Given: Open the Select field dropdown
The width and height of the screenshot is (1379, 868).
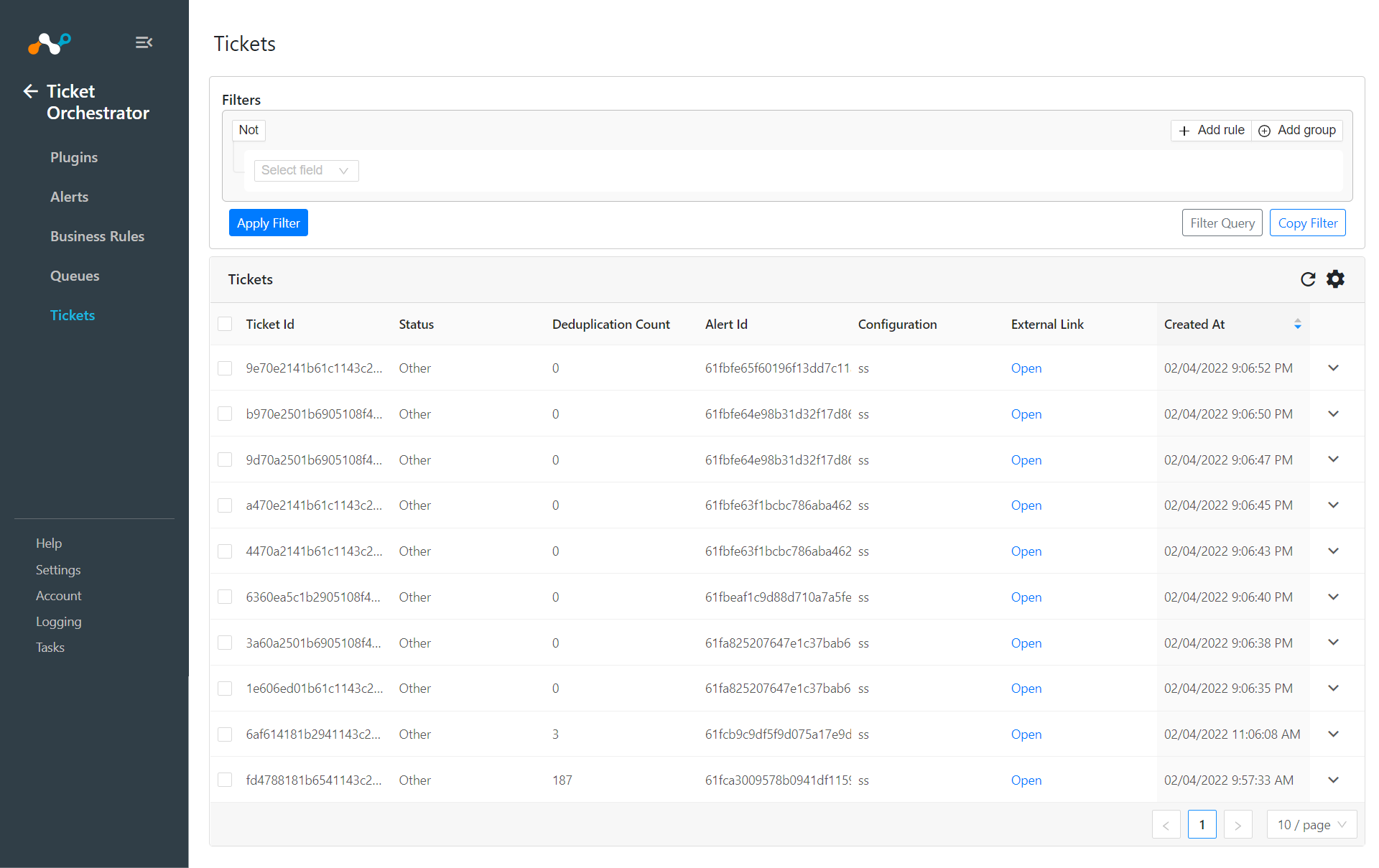Looking at the screenshot, I should 306,171.
